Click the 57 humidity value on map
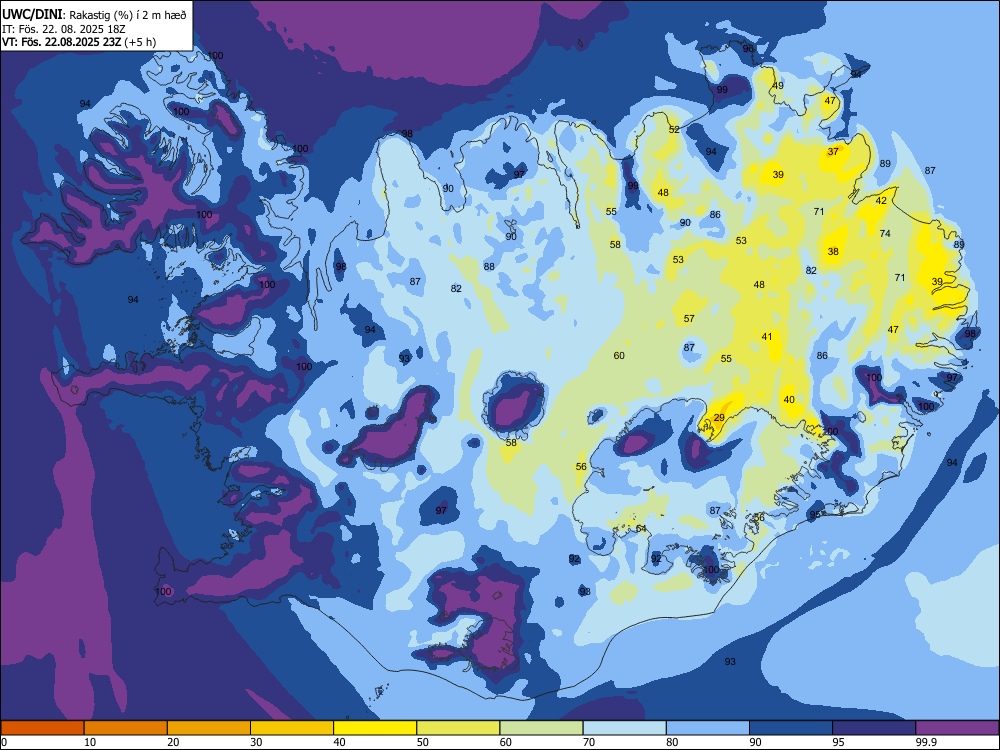Image resolution: width=1000 pixels, height=750 pixels. pyautogui.click(x=689, y=319)
